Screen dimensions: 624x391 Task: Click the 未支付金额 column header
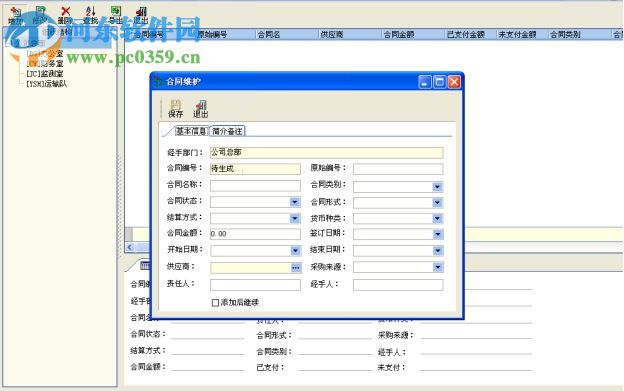click(522, 35)
